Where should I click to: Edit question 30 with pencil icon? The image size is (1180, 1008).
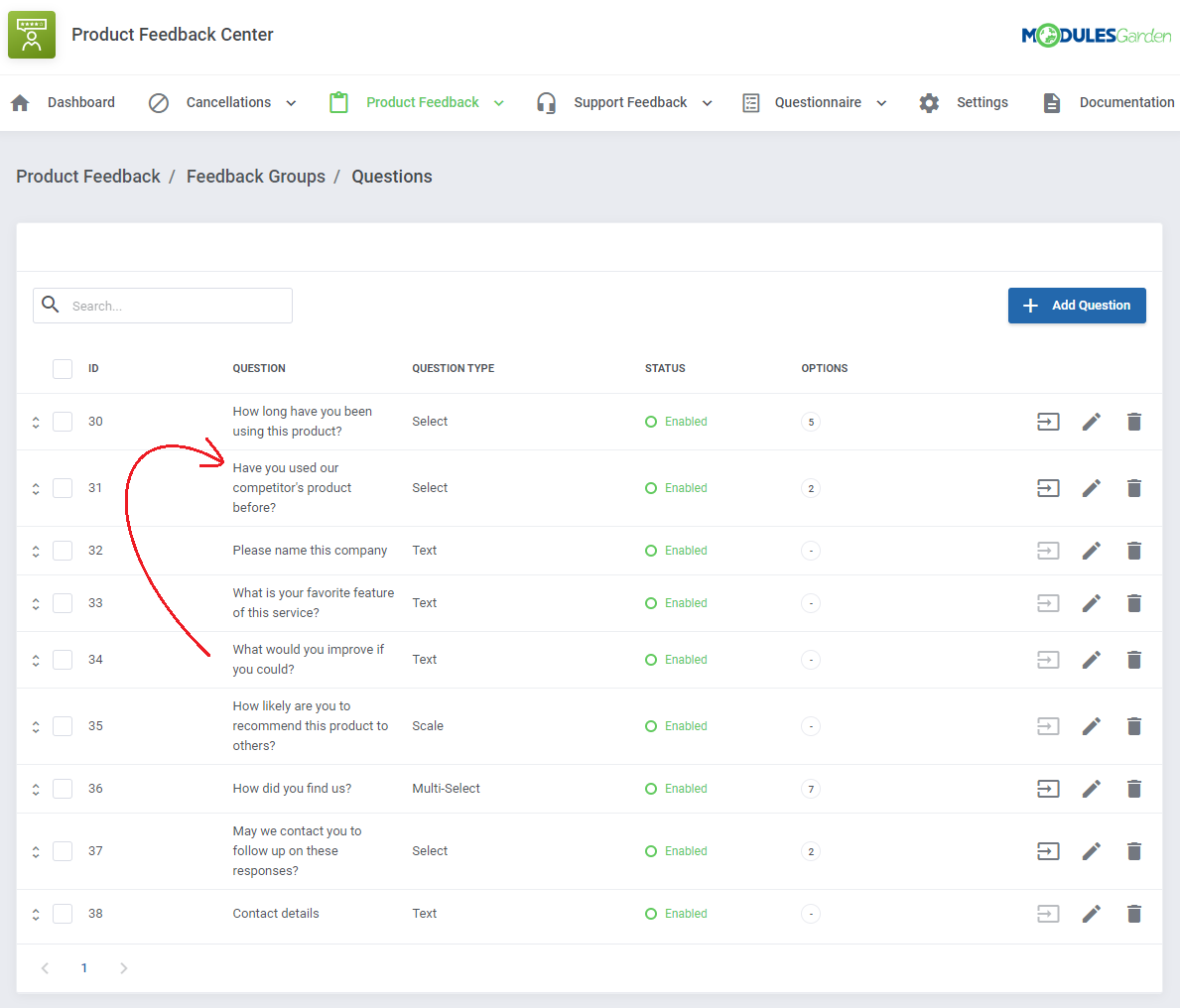[x=1092, y=422]
